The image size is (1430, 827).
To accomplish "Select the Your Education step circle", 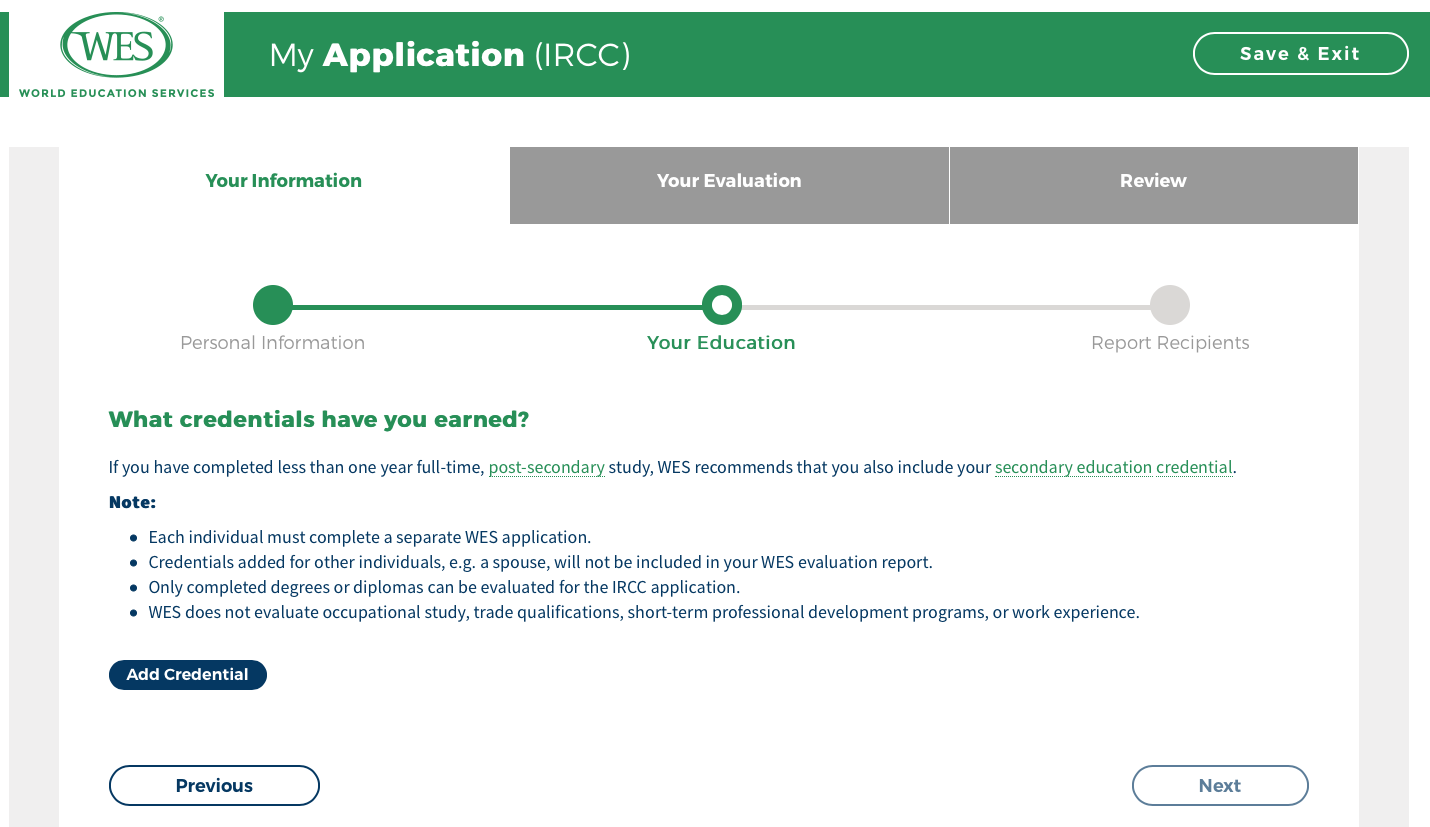I will (x=721, y=305).
